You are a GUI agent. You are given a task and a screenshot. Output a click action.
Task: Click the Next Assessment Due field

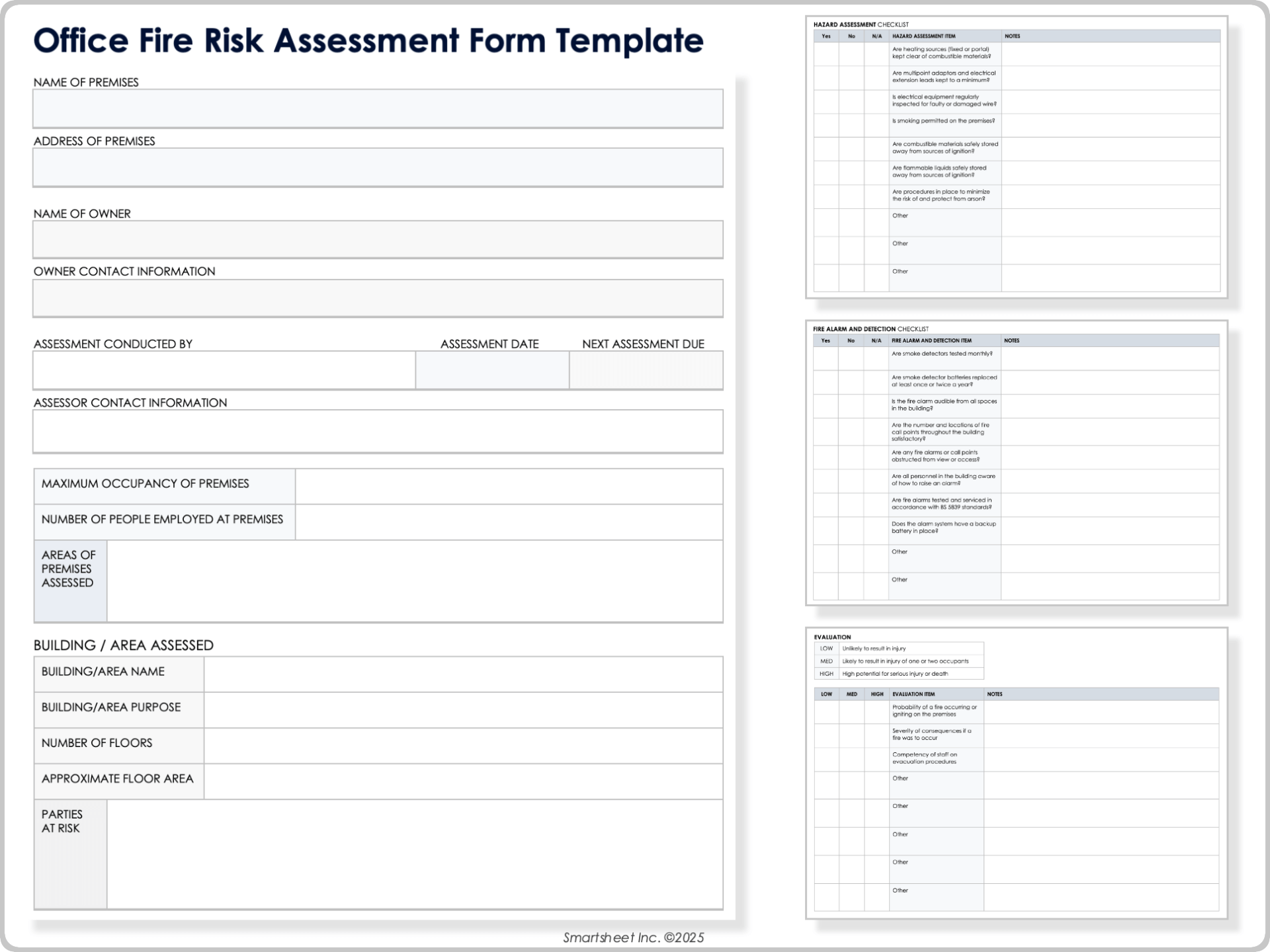click(646, 370)
